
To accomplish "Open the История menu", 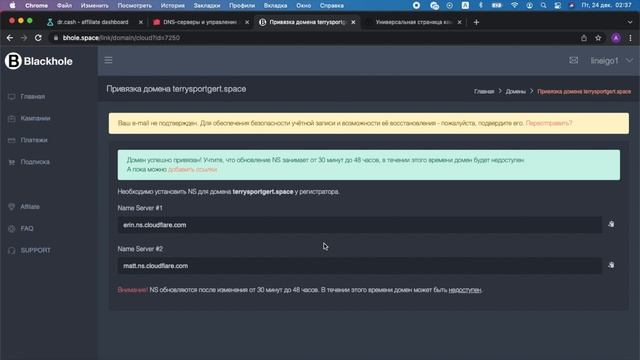I will click(172, 5).
